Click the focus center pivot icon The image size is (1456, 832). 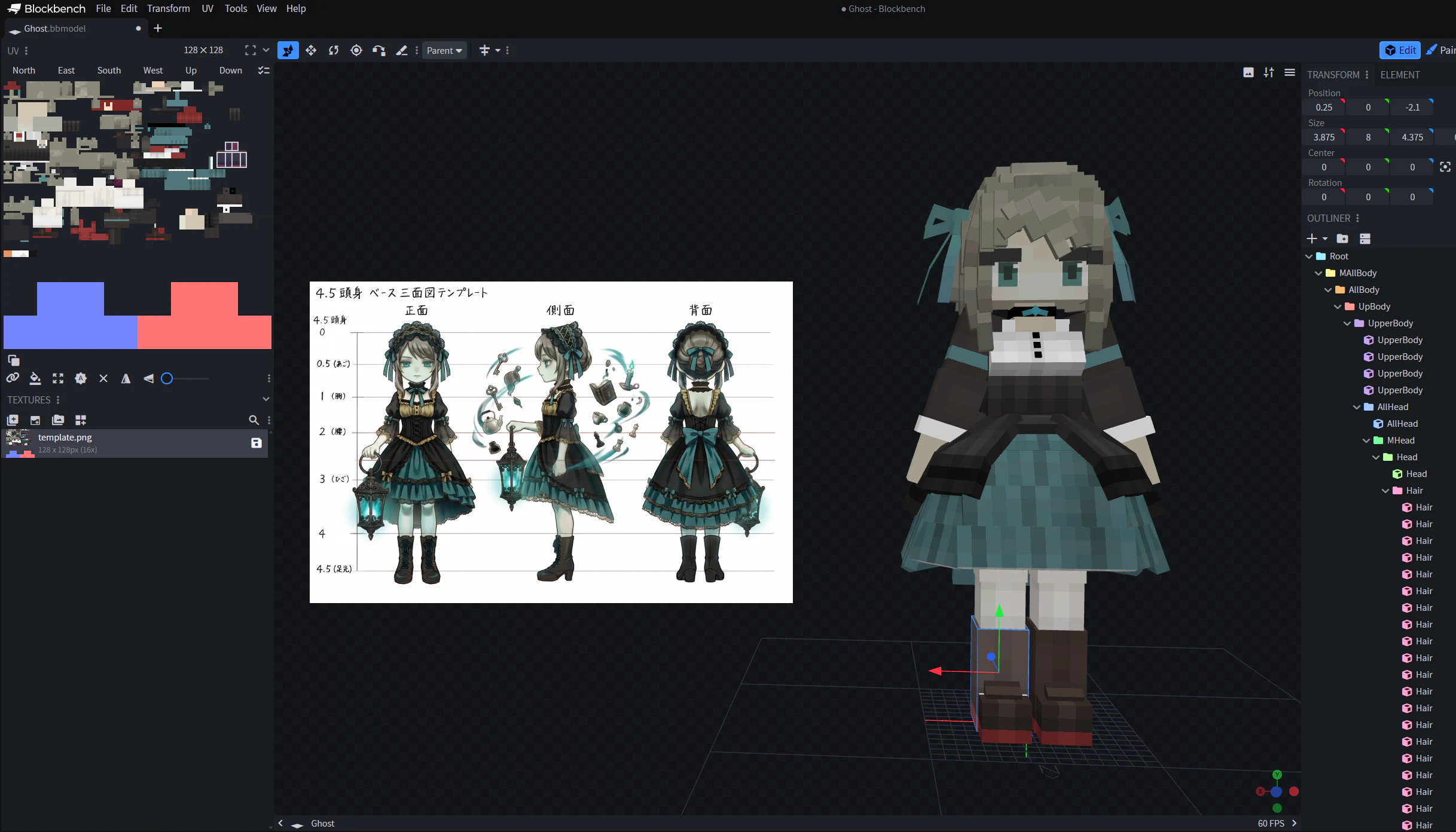1445,167
